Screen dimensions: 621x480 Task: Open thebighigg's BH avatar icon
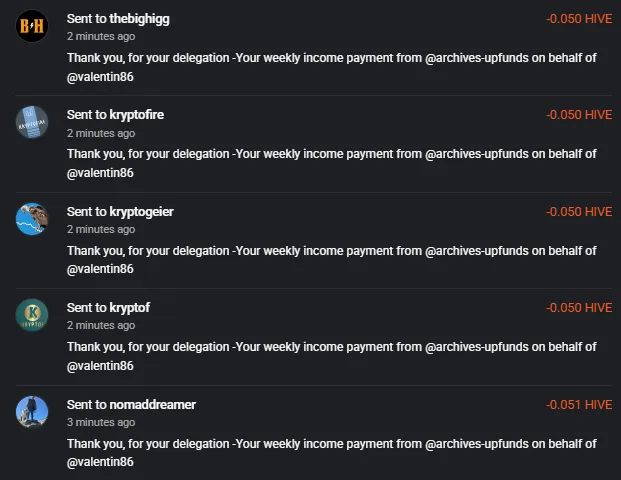pos(32,26)
